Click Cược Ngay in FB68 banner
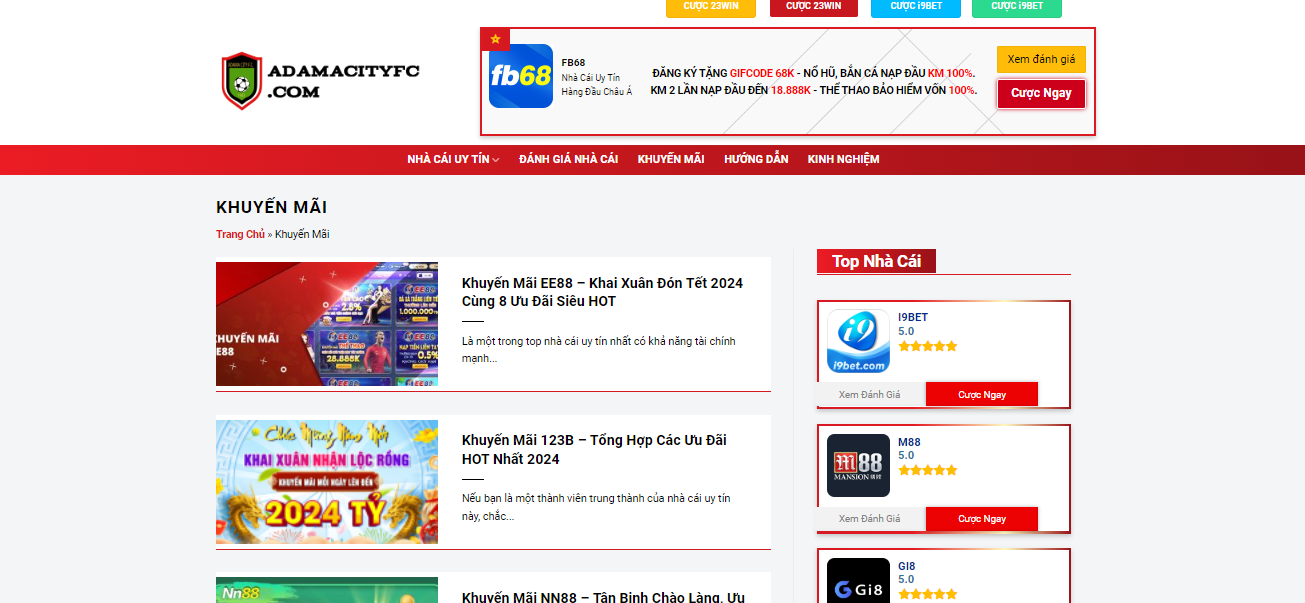Screen dimensions: 1305x603 [x=1041, y=93]
